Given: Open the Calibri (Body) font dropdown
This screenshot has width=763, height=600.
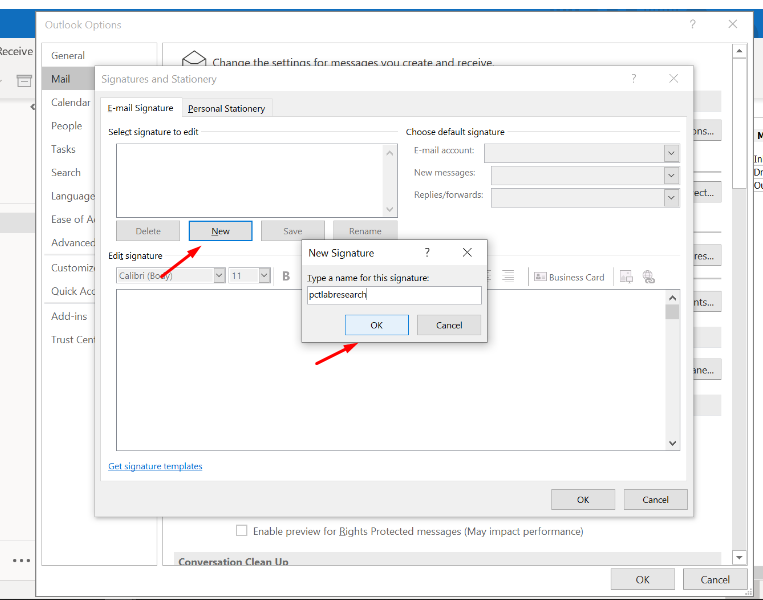Looking at the screenshot, I should [x=219, y=275].
